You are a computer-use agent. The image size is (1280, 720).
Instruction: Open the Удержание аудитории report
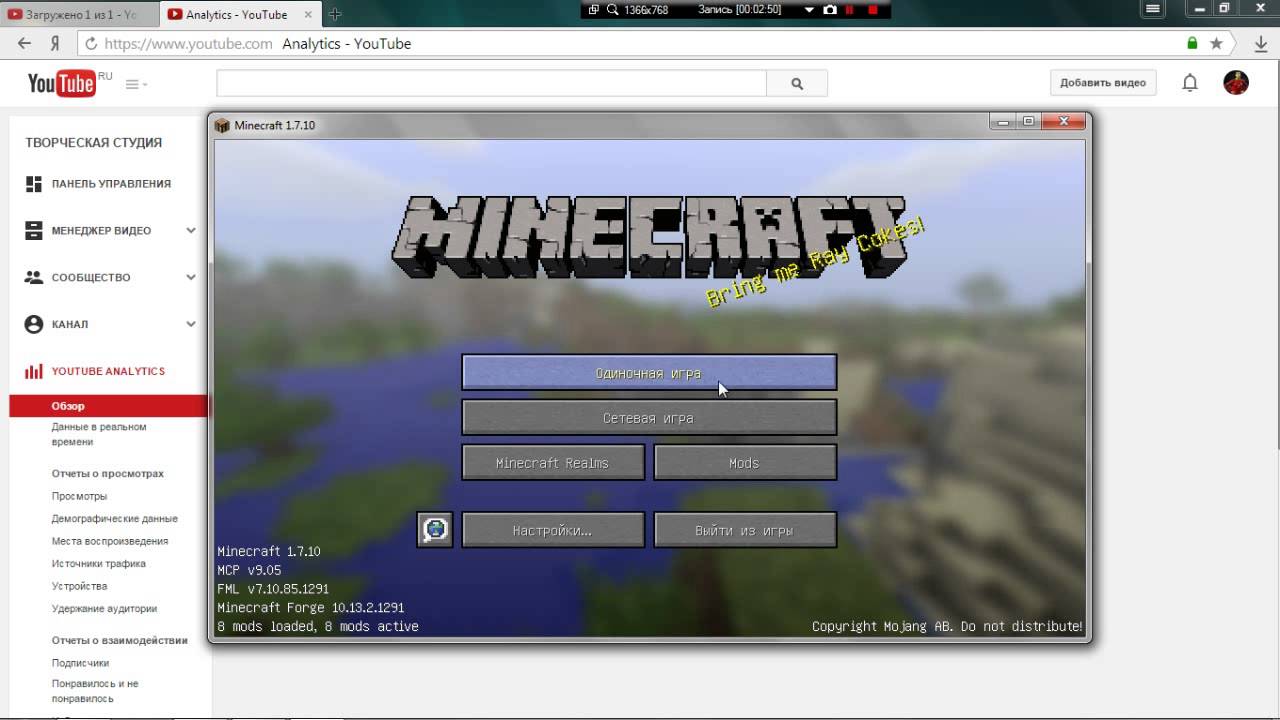click(104, 609)
